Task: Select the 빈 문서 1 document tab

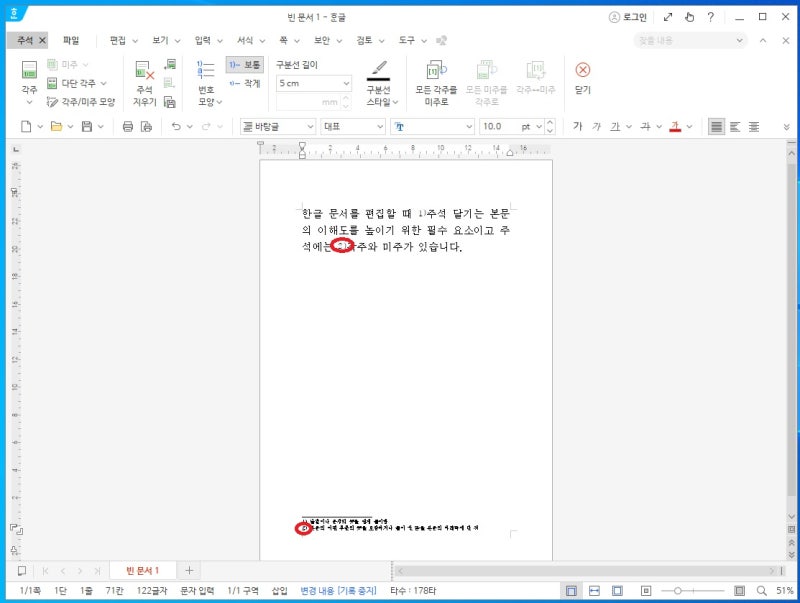Action: point(143,570)
